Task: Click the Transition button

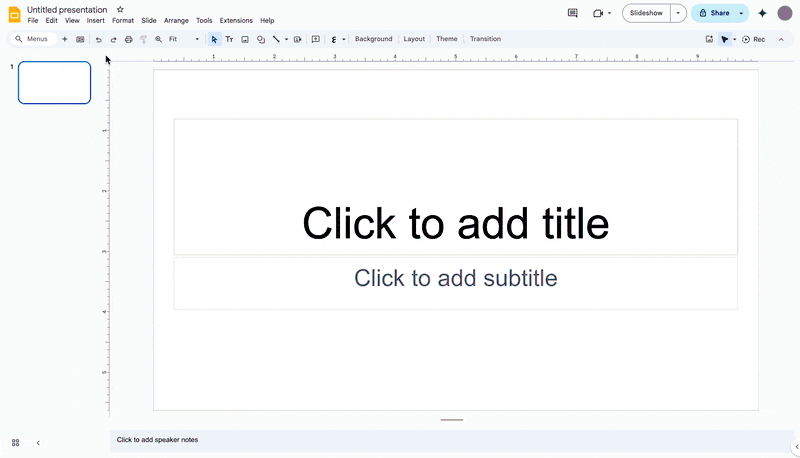Action: pyautogui.click(x=485, y=39)
